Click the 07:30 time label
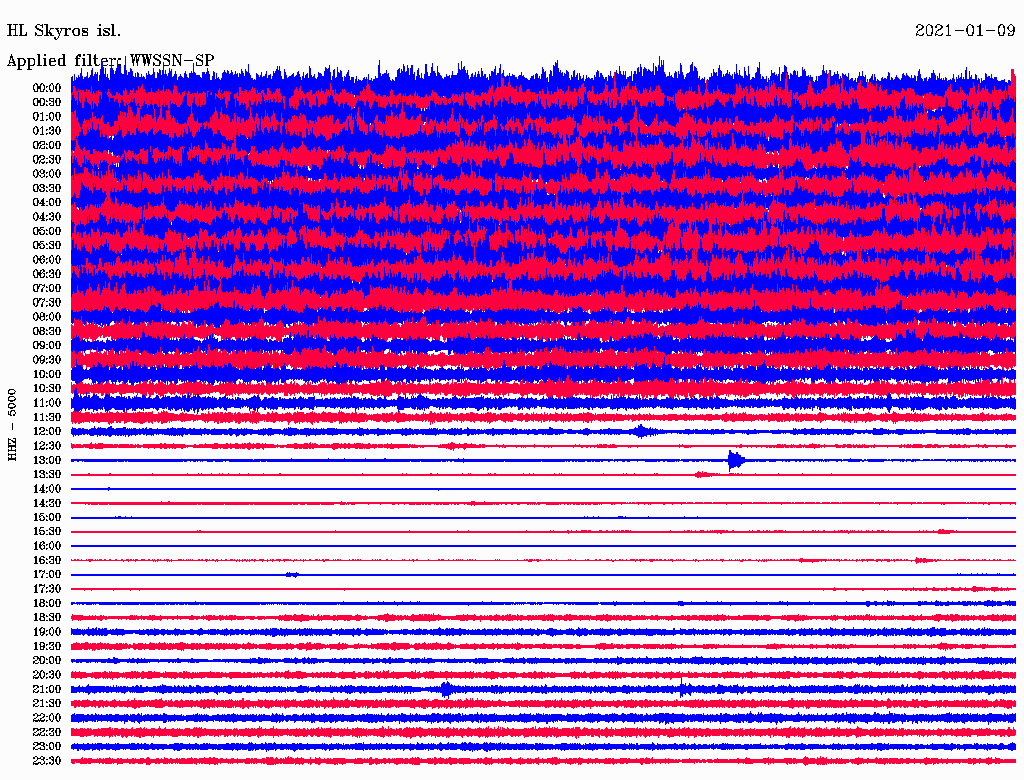The image size is (1024, 780). [x=47, y=302]
